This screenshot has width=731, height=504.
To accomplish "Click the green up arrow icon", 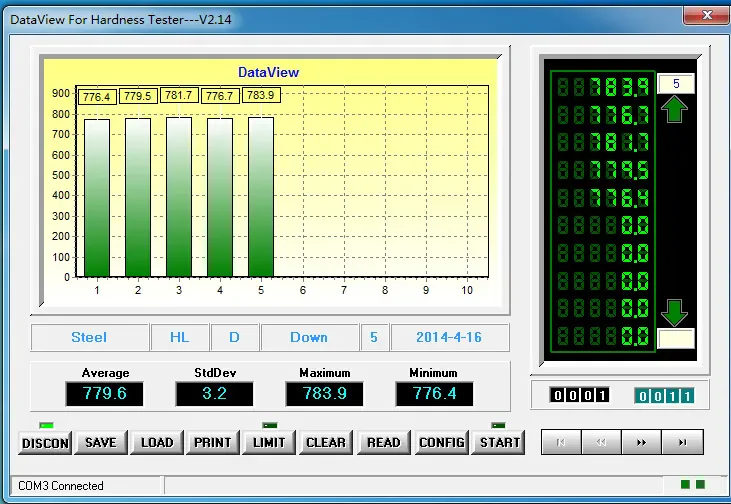I will 675,109.
